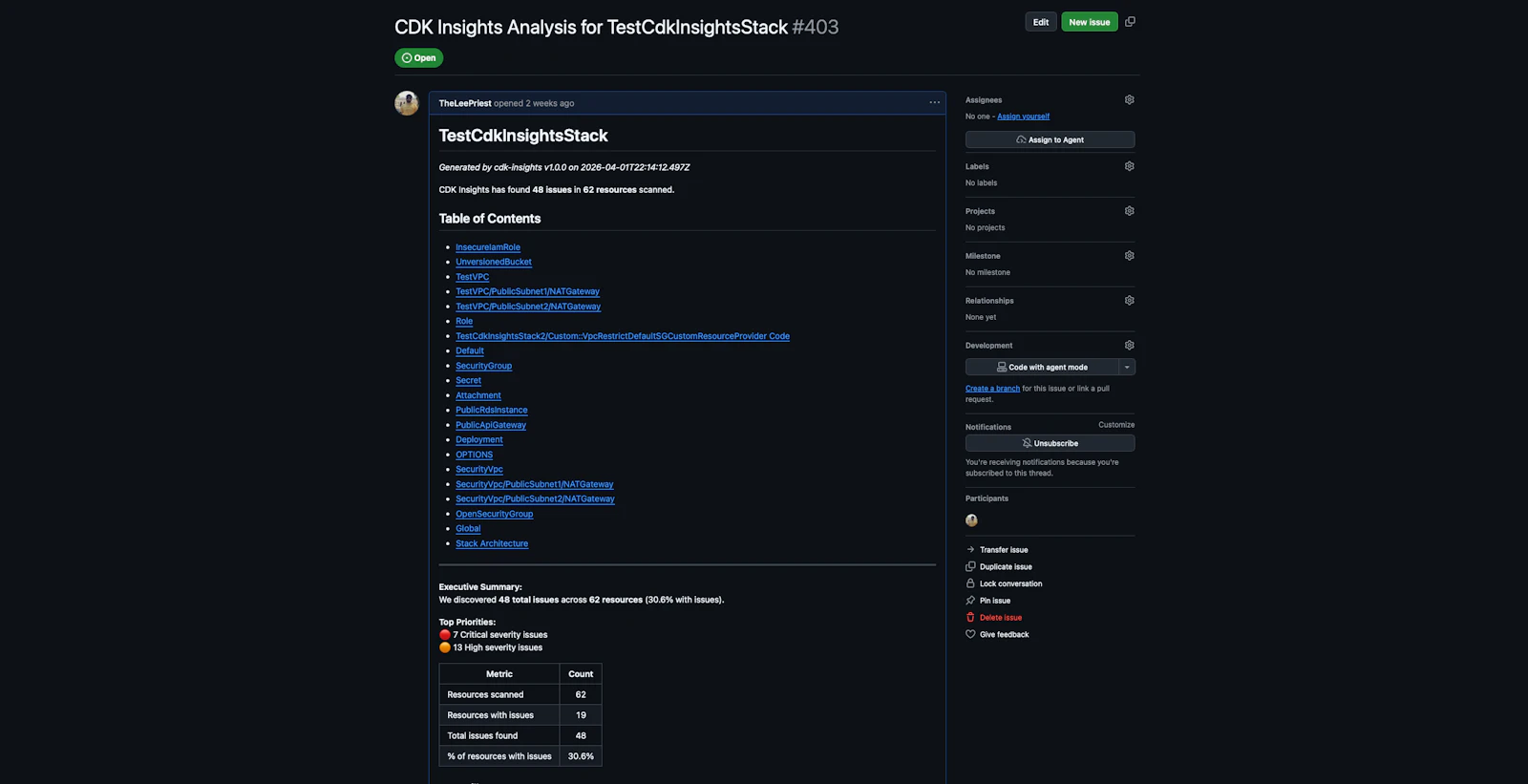The image size is (1528, 784).
Task: Open TheLeePriest username link
Action: pyautogui.click(x=465, y=103)
